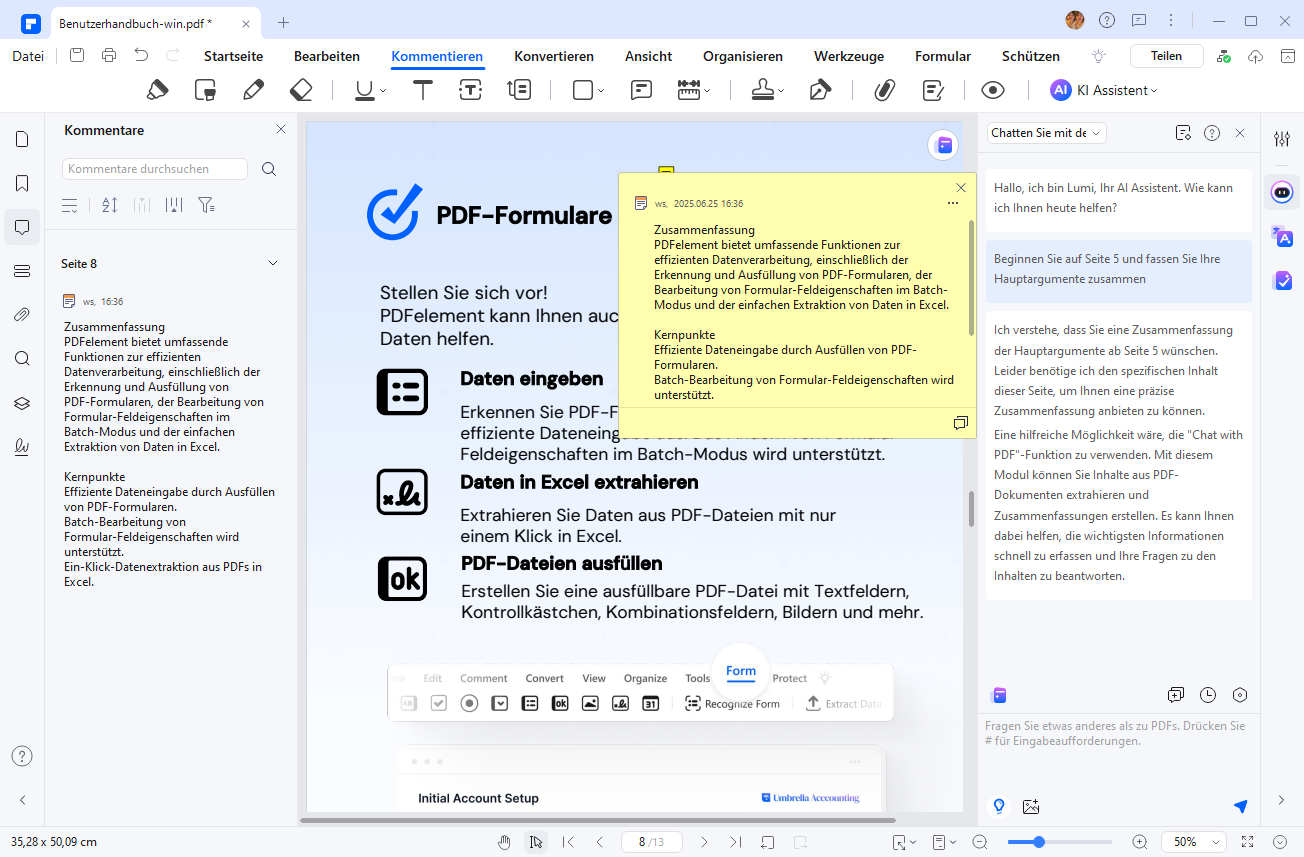Reply to the sticky note comment

point(961,423)
